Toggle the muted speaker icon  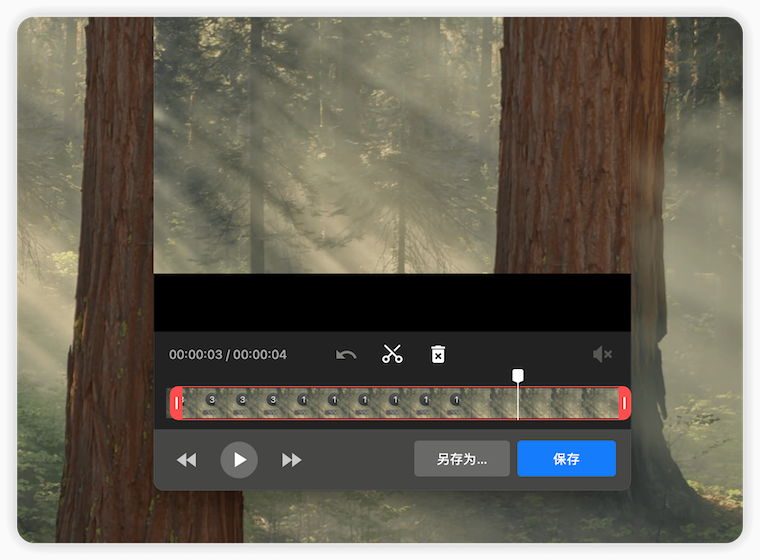(x=601, y=355)
